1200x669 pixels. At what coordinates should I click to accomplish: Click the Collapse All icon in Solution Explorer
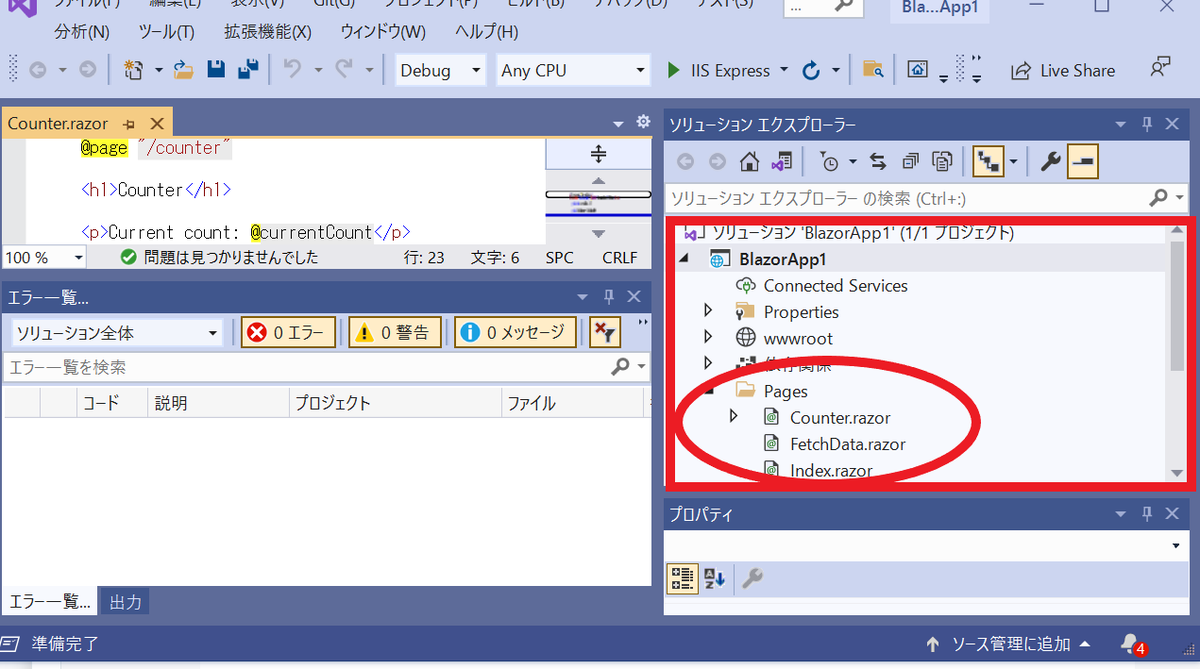point(910,161)
